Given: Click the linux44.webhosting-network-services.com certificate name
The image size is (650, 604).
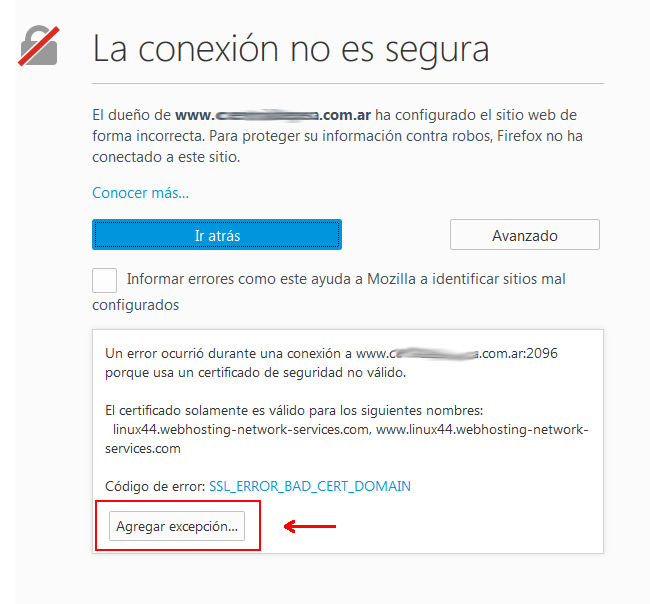Looking at the screenshot, I should click(x=240, y=429).
